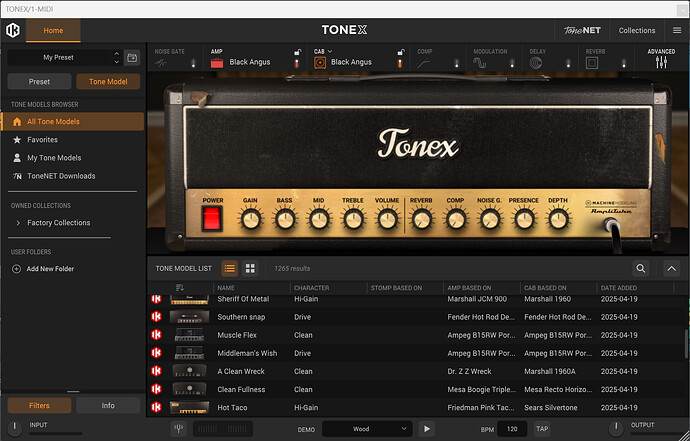
Task: Open the CAB type dropdown arrow
Action: point(330,51)
